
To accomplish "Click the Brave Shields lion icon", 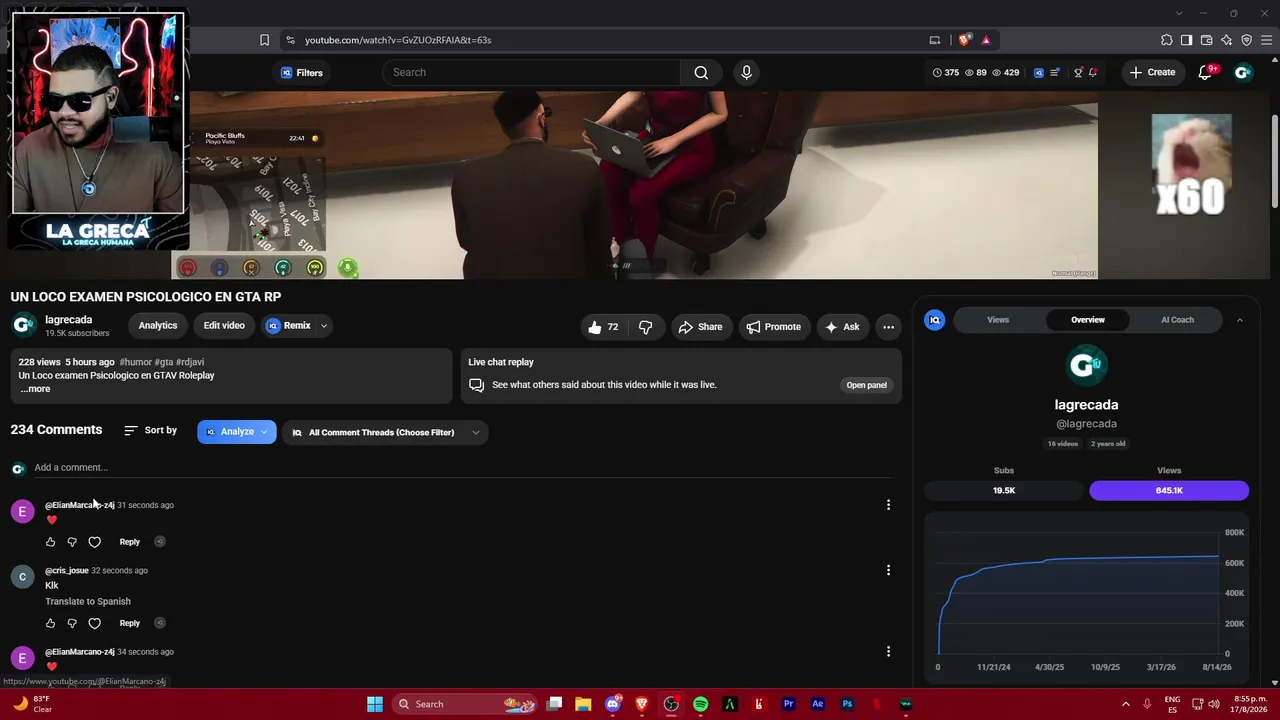I will [x=964, y=40].
